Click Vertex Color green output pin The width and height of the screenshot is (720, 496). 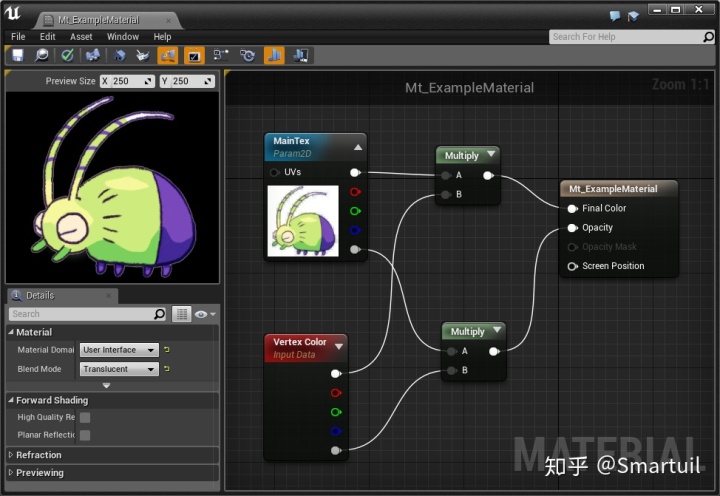tap(336, 412)
